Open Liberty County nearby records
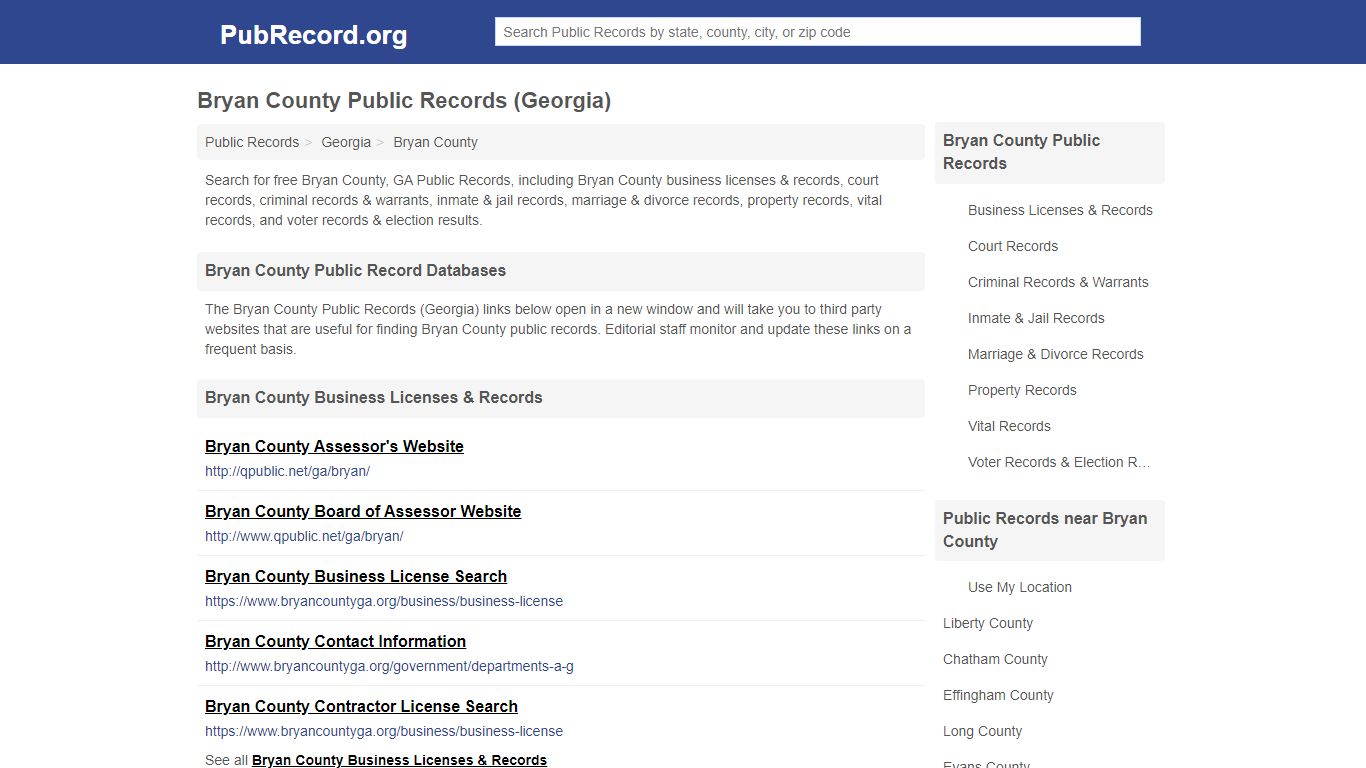Image resolution: width=1366 pixels, height=768 pixels. point(988,623)
